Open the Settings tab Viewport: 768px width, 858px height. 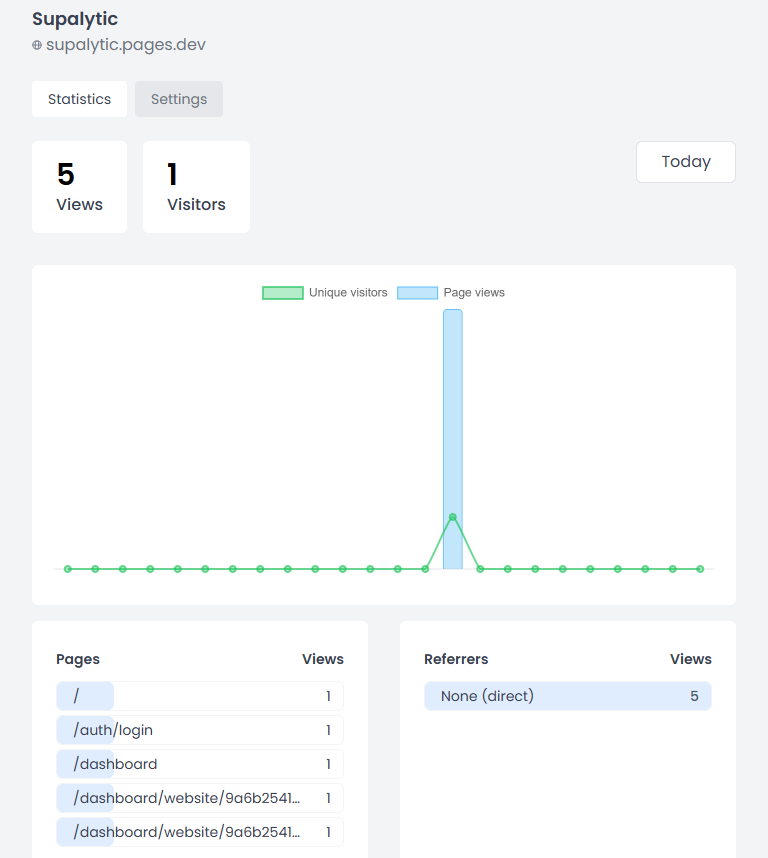179,99
